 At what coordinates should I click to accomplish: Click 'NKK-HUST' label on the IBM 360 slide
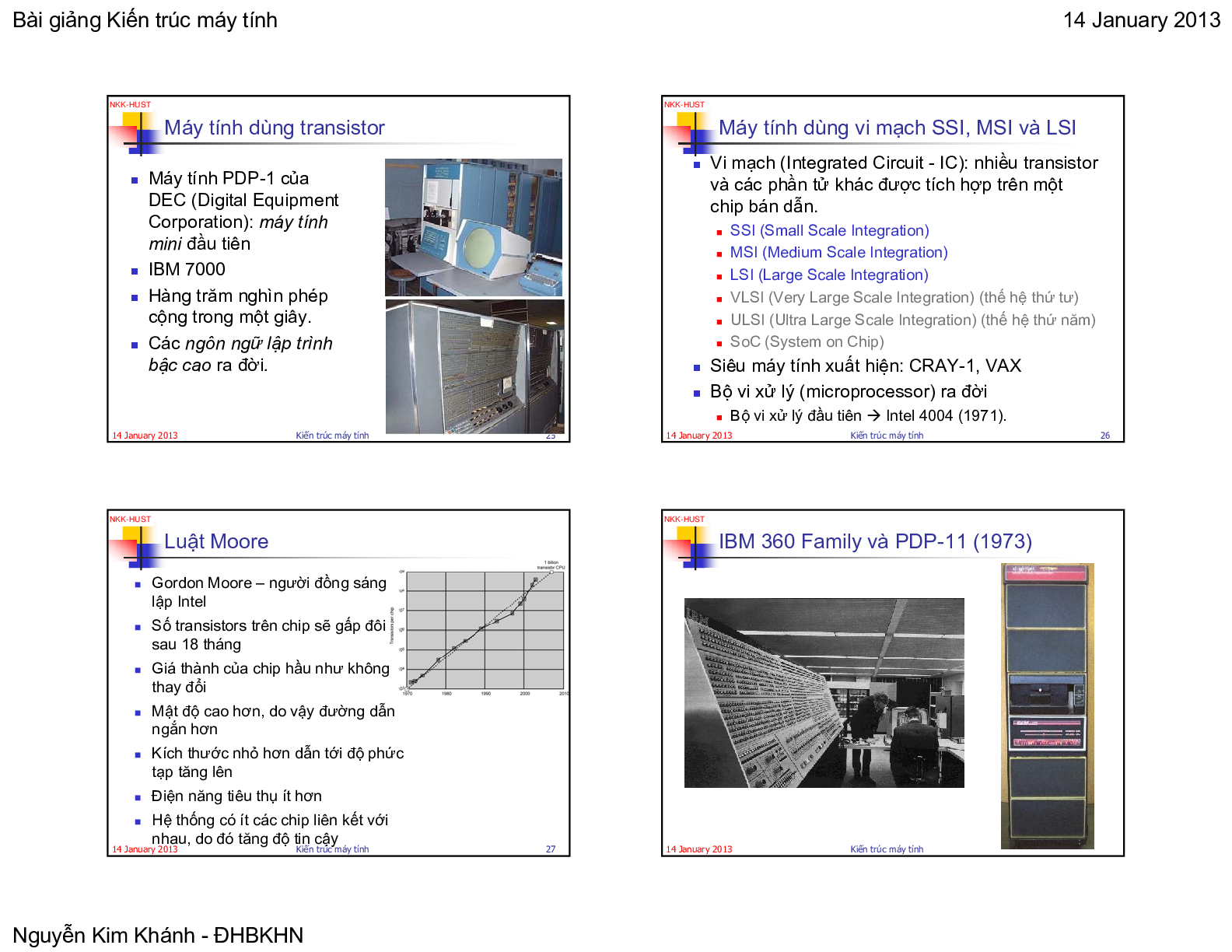click(x=684, y=519)
